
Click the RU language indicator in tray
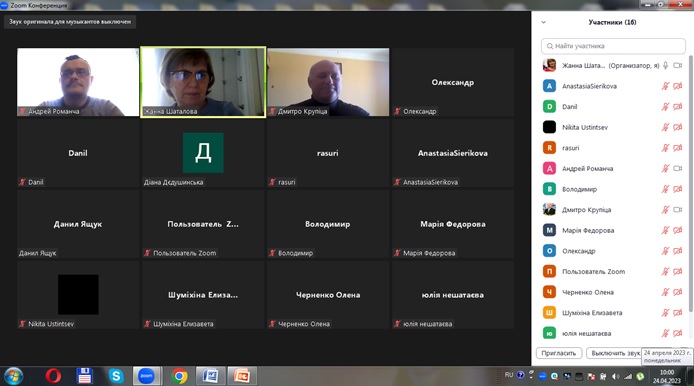(509, 374)
